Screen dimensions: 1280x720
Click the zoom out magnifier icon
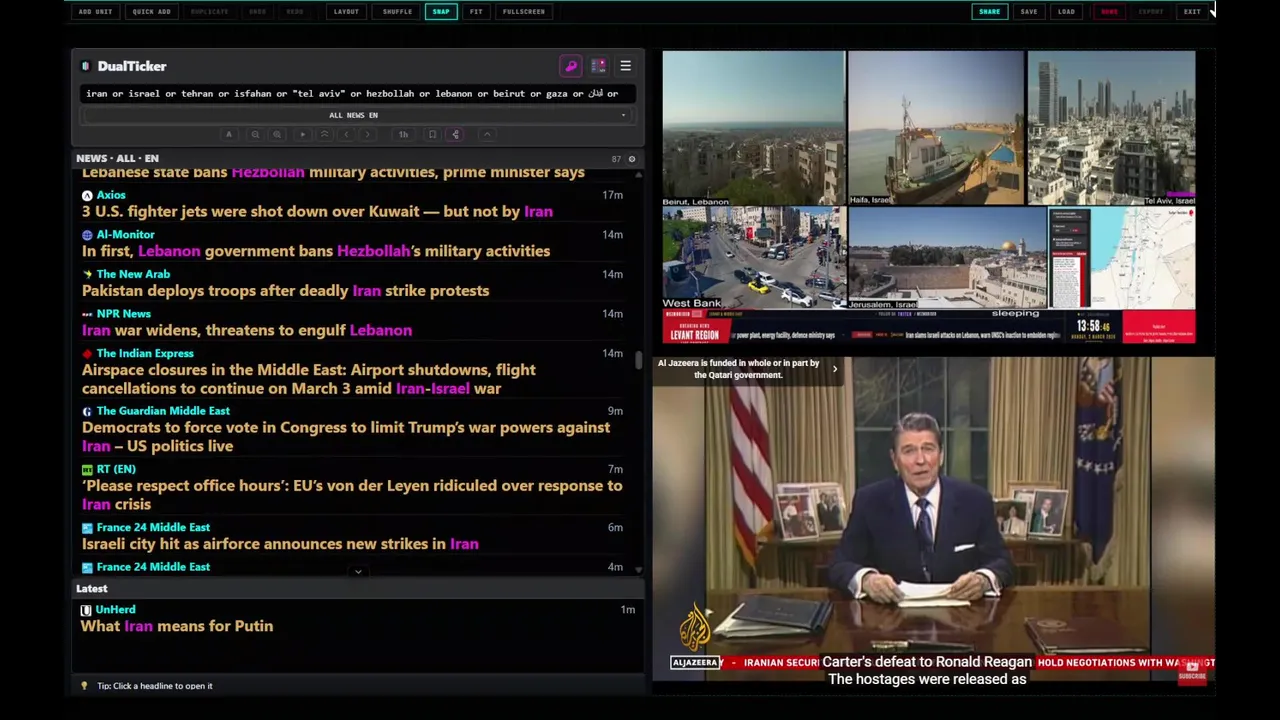click(x=255, y=134)
